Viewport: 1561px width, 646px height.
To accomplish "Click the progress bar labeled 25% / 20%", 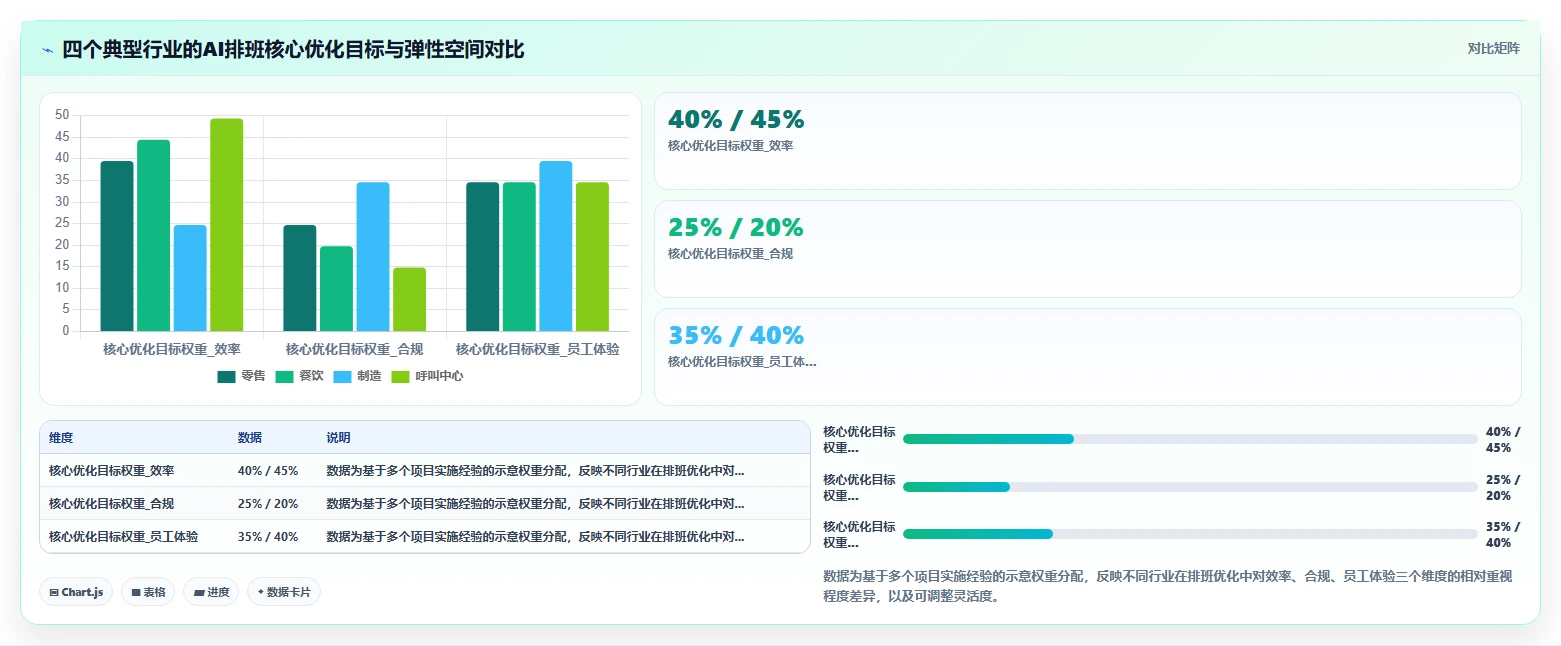I will click(1190, 487).
